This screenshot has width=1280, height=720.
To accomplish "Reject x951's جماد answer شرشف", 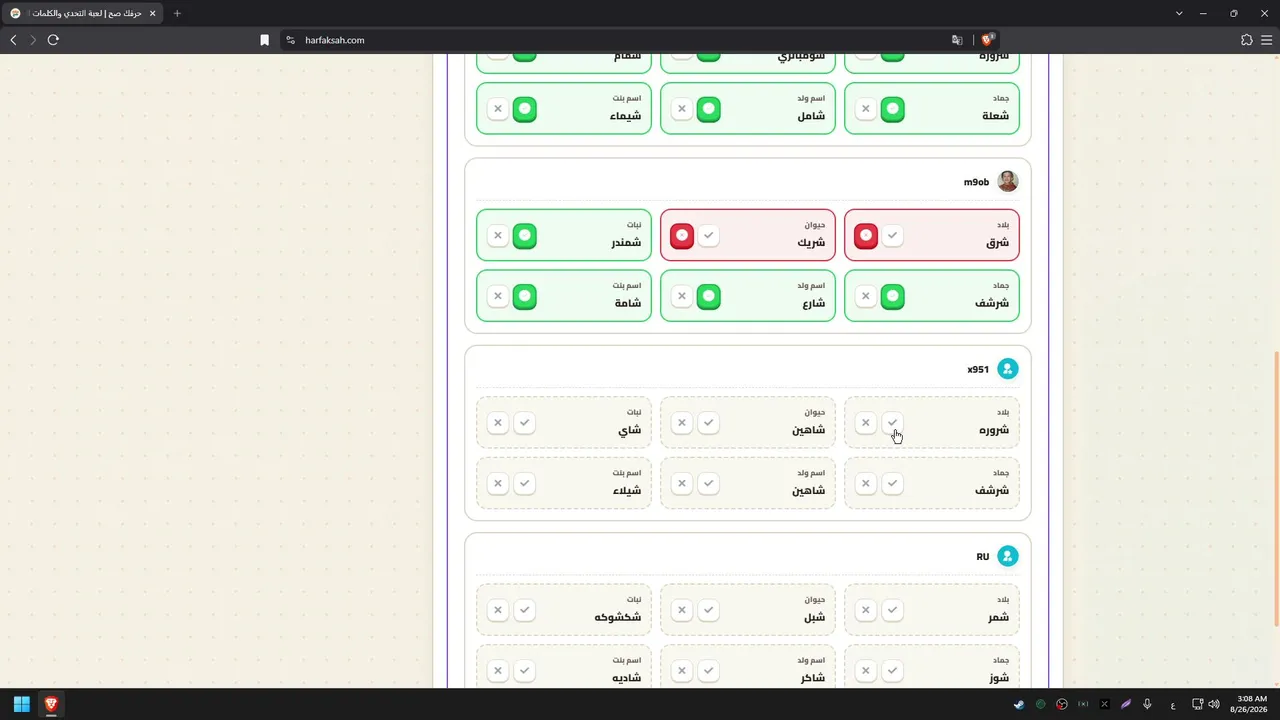I will [866, 483].
